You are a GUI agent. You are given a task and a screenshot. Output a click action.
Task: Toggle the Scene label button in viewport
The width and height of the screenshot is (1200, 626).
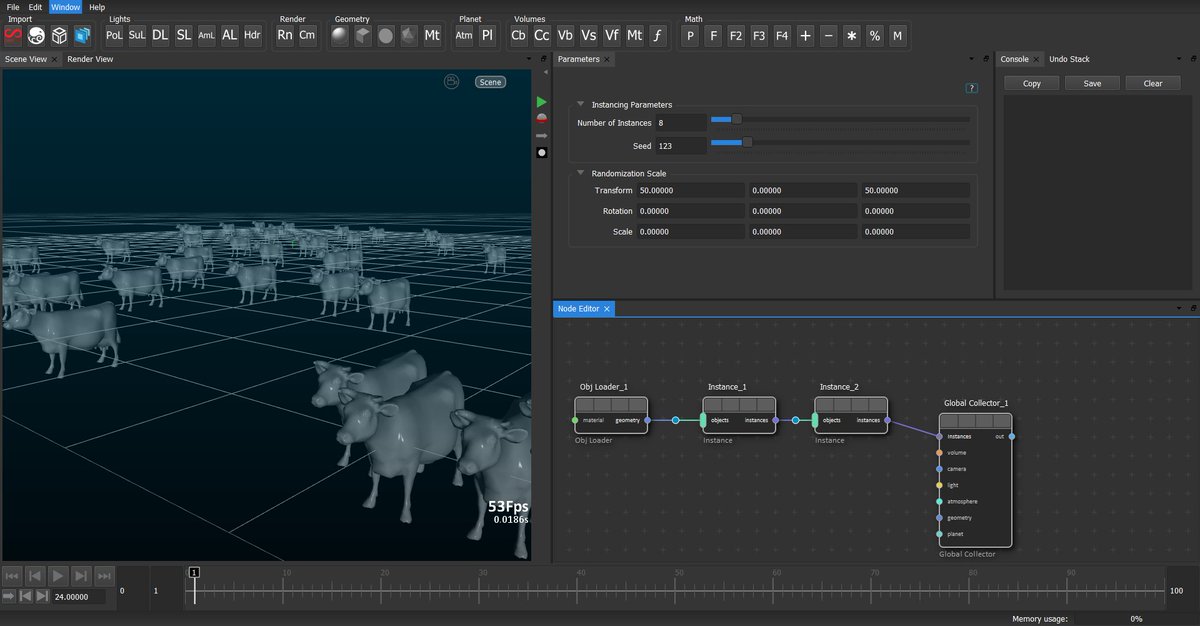490,82
